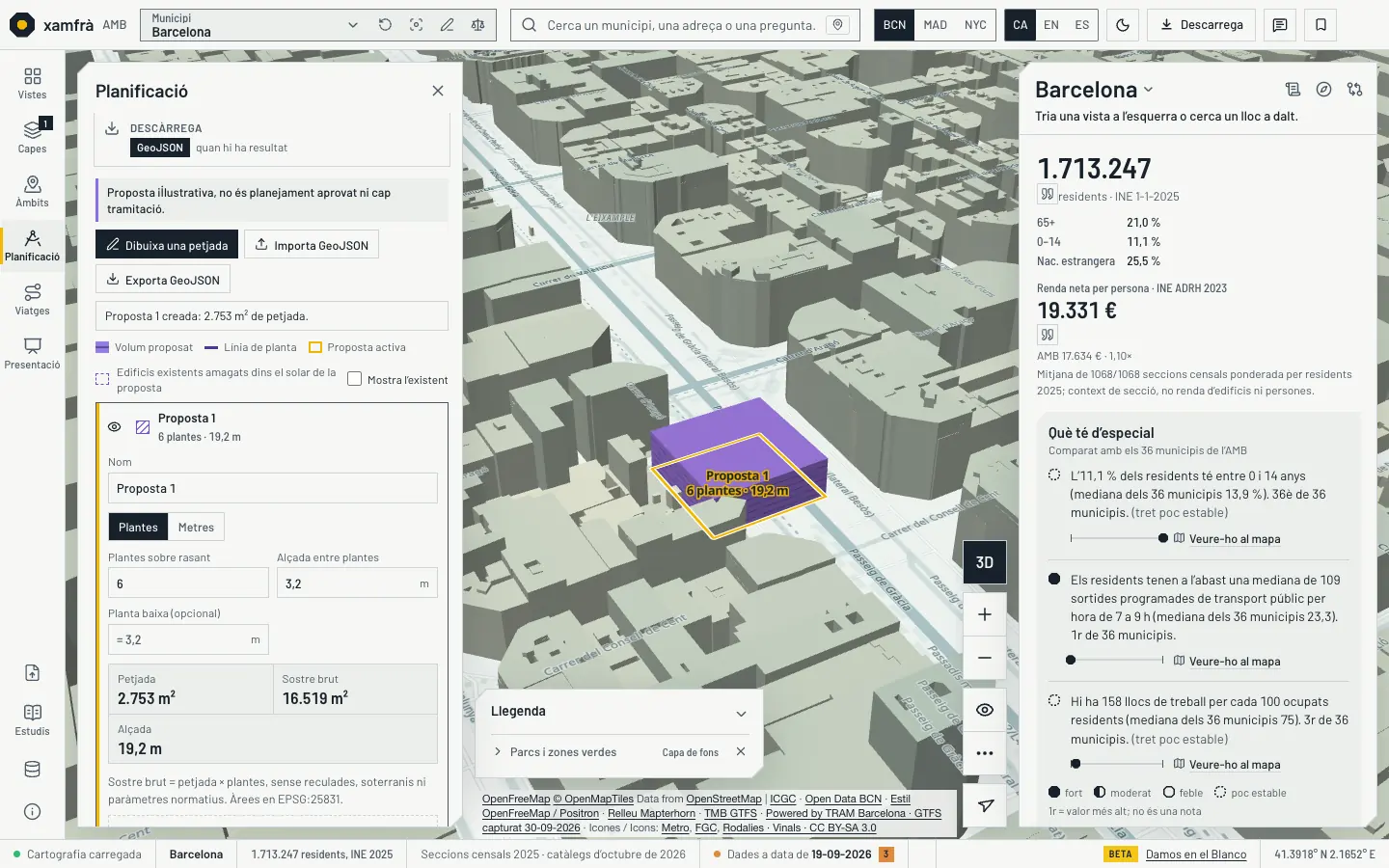Image resolution: width=1389 pixels, height=868 pixels.
Task: Click the file upload icon in sidebar
Action: coord(32,673)
